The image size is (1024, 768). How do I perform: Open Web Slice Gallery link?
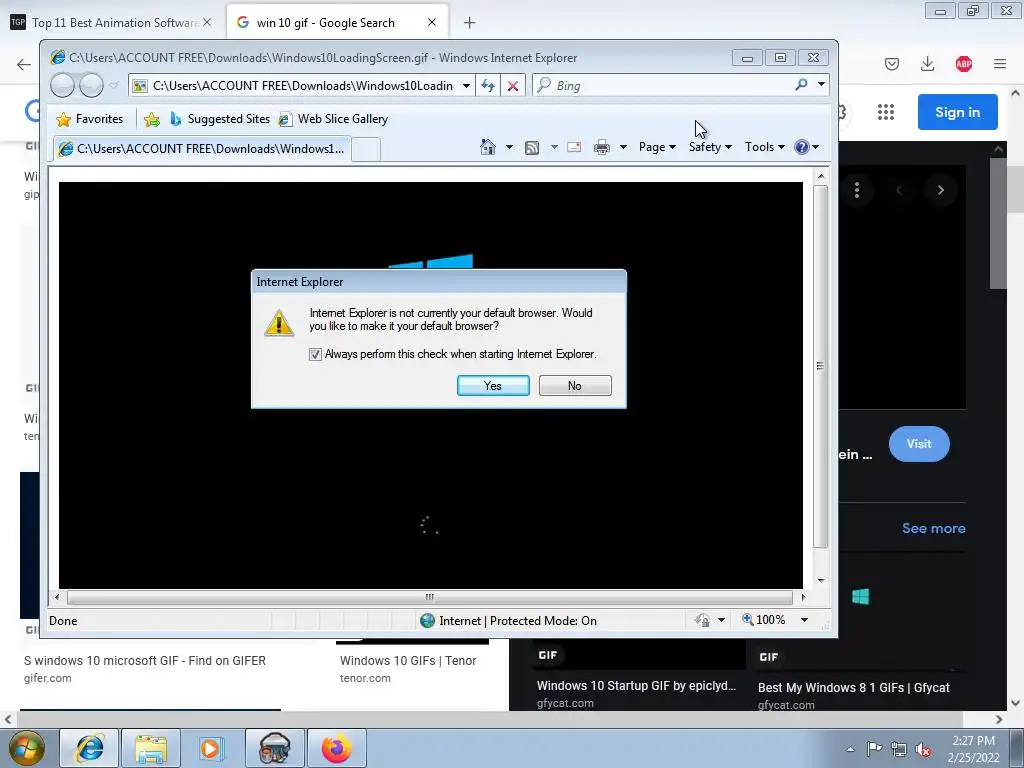(333, 119)
